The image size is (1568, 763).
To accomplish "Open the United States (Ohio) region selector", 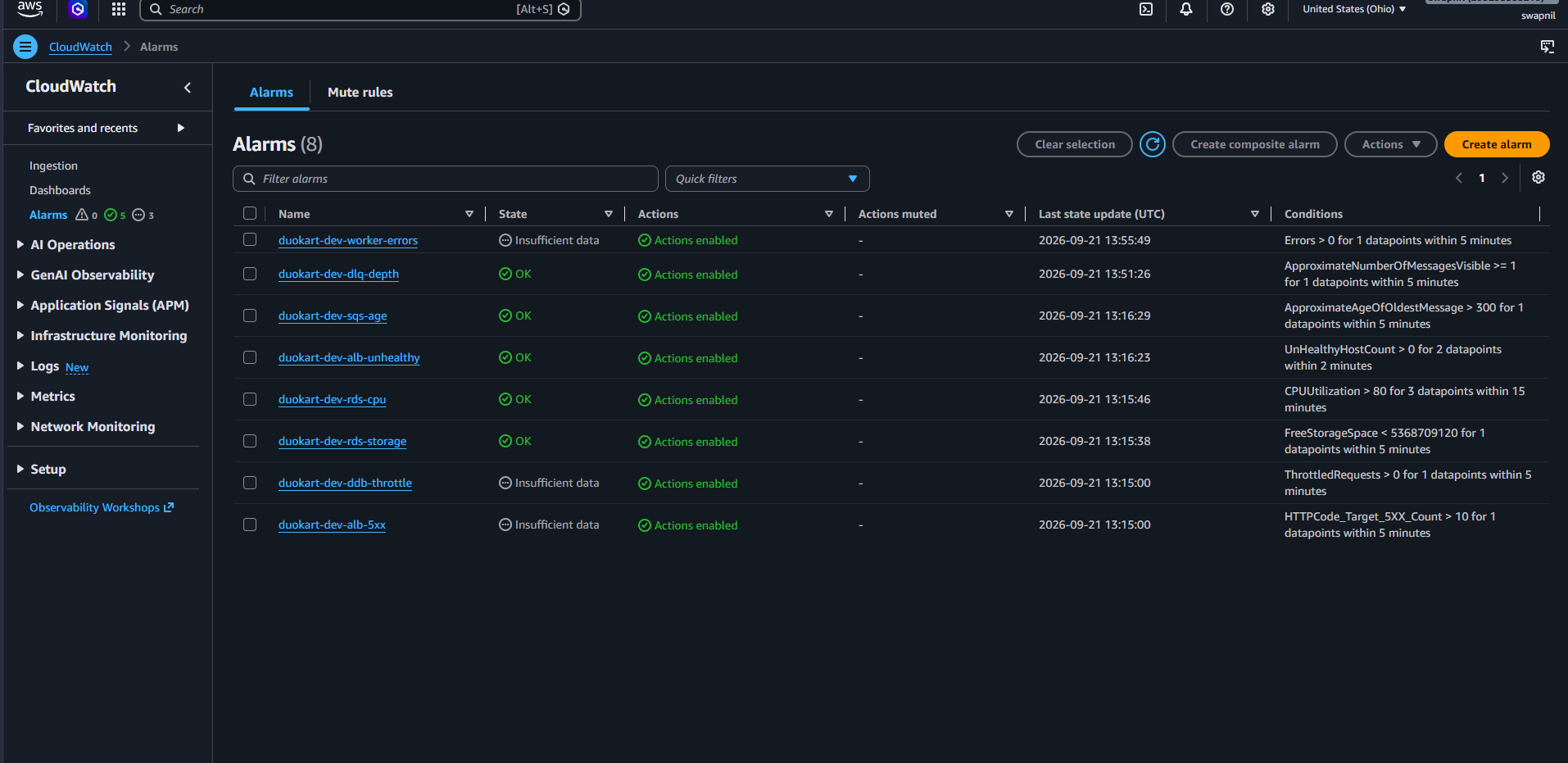I will [1354, 9].
